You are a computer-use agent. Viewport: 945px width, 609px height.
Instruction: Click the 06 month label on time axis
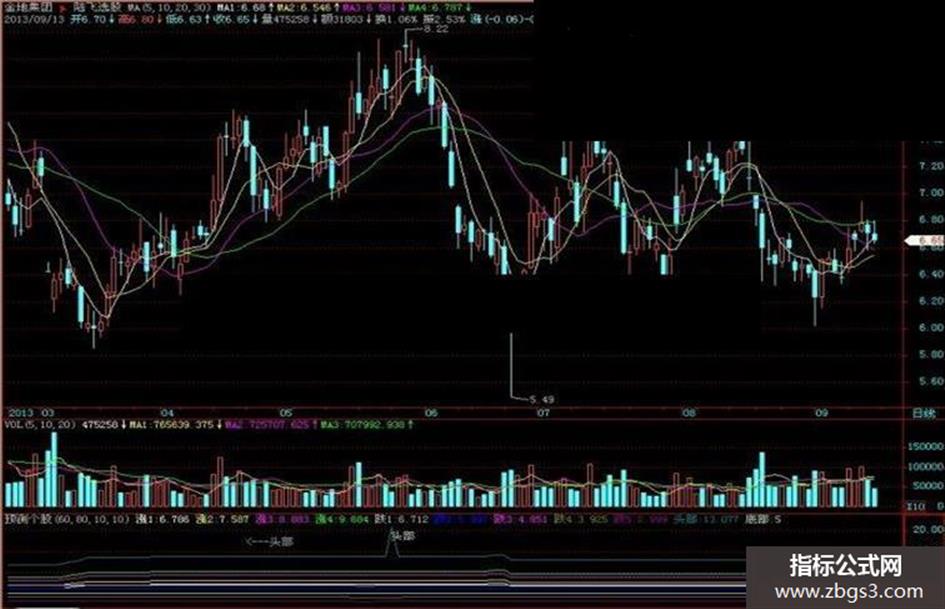pos(430,413)
